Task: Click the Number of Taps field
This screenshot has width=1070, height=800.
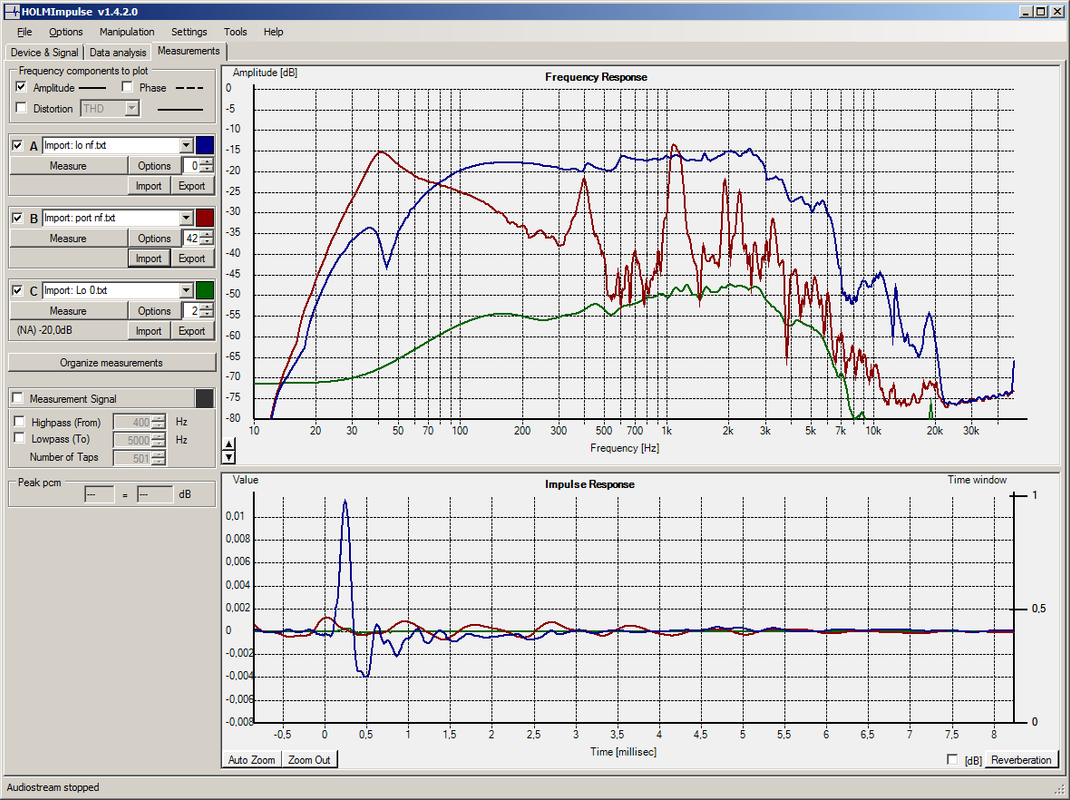Action: 132,458
